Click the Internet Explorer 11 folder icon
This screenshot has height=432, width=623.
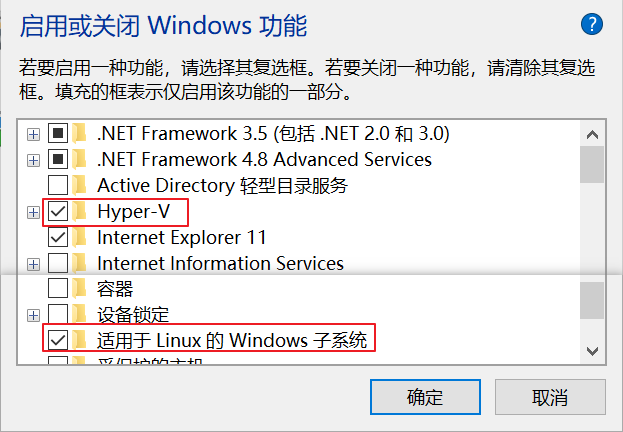coord(80,238)
